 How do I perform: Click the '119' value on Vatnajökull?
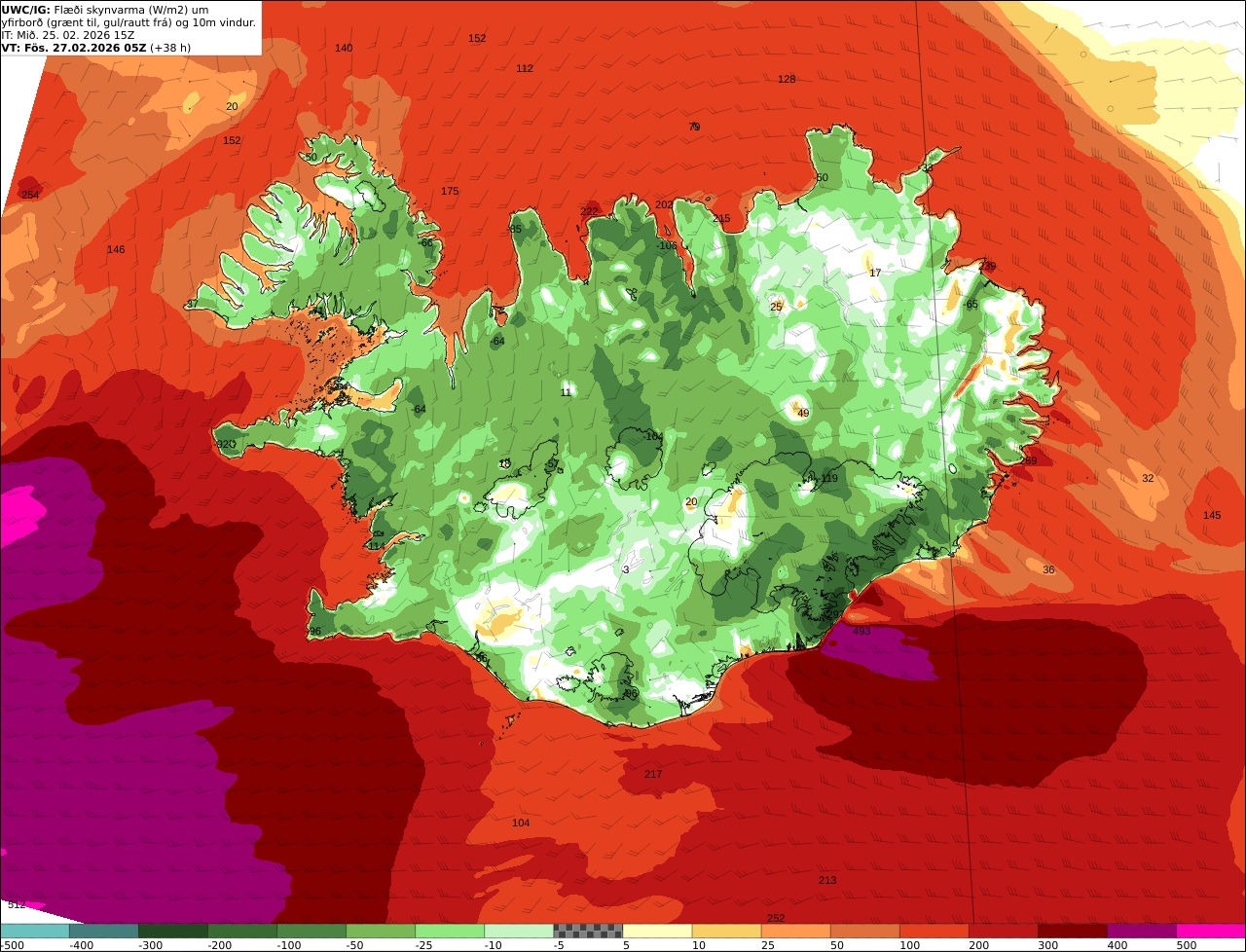[829, 479]
